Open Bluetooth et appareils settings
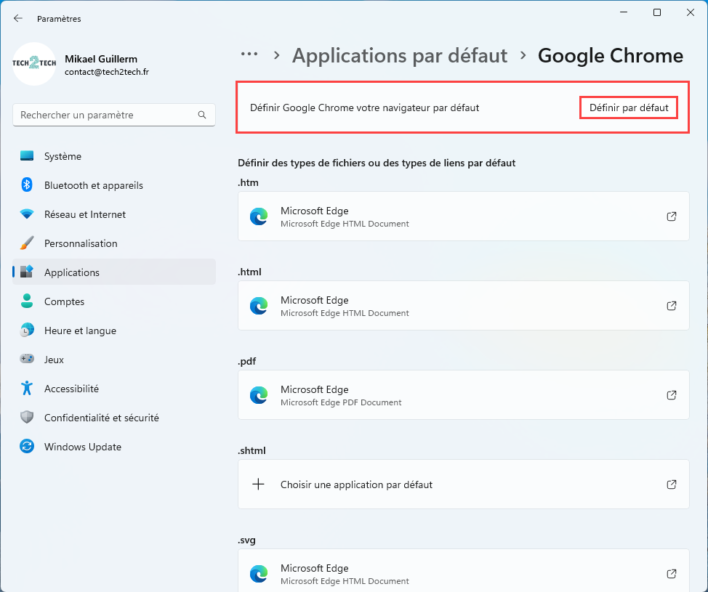This screenshot has width=708, height=592. pyautogui.click(x=93, y=185)
